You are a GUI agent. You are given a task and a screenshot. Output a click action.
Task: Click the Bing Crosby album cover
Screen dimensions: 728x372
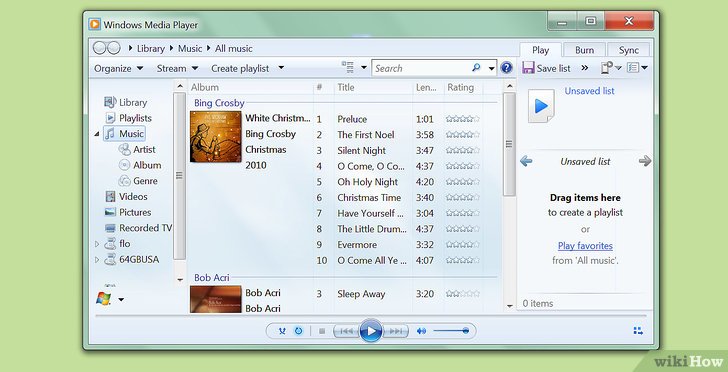[215, 137]
